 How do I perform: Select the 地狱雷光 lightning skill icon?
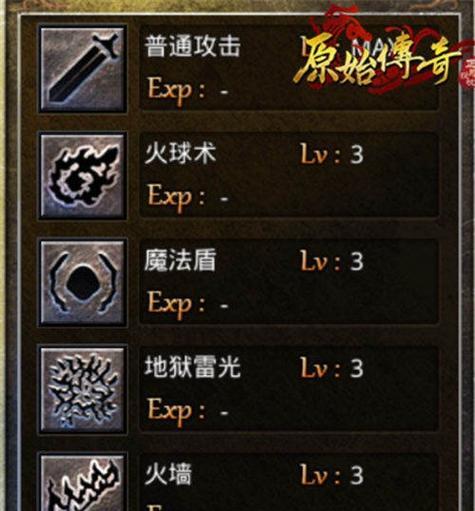(83, 390)
